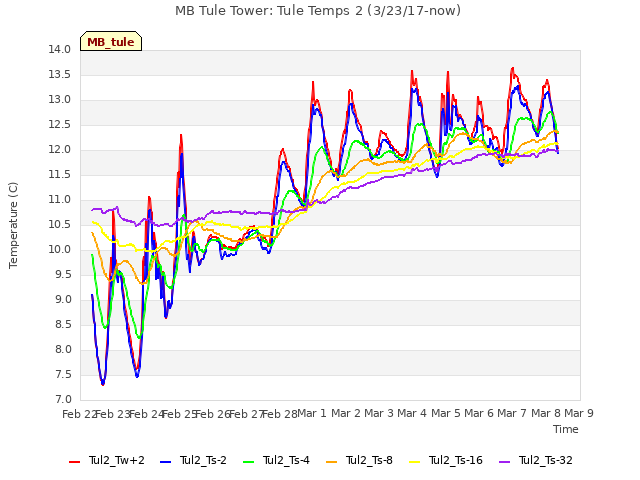Viewport: 640px width, 480px height.
Task: Click the Mar 7 x-axis date label
Action: point(512,413)
